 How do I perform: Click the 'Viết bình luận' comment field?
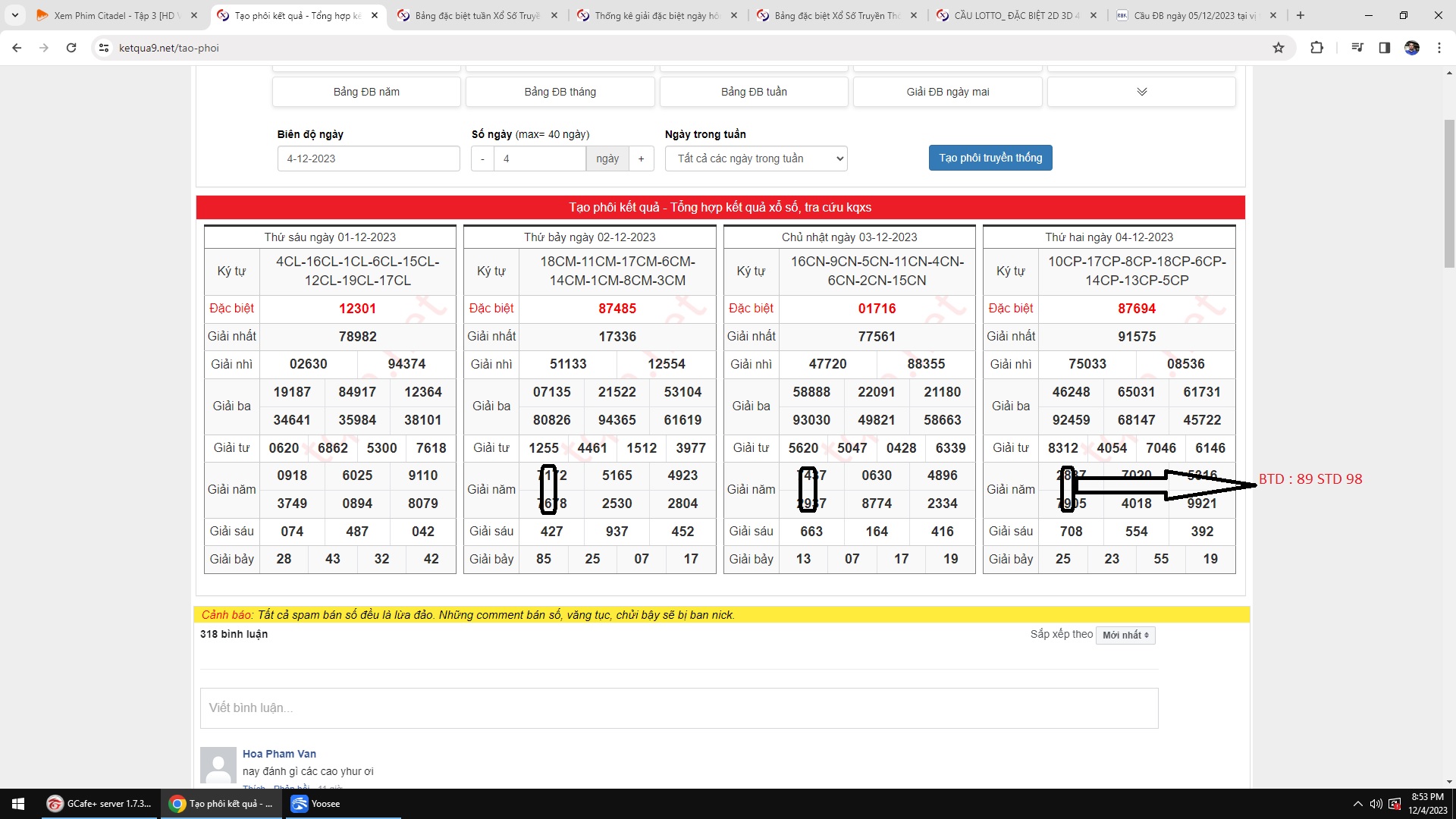(x=679, y=708)
